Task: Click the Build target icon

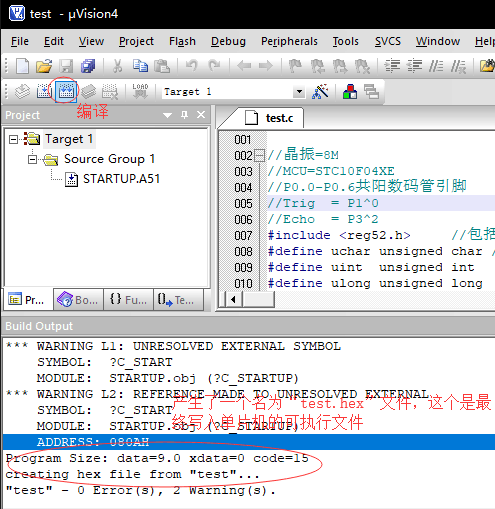Action: pos(44,91)
